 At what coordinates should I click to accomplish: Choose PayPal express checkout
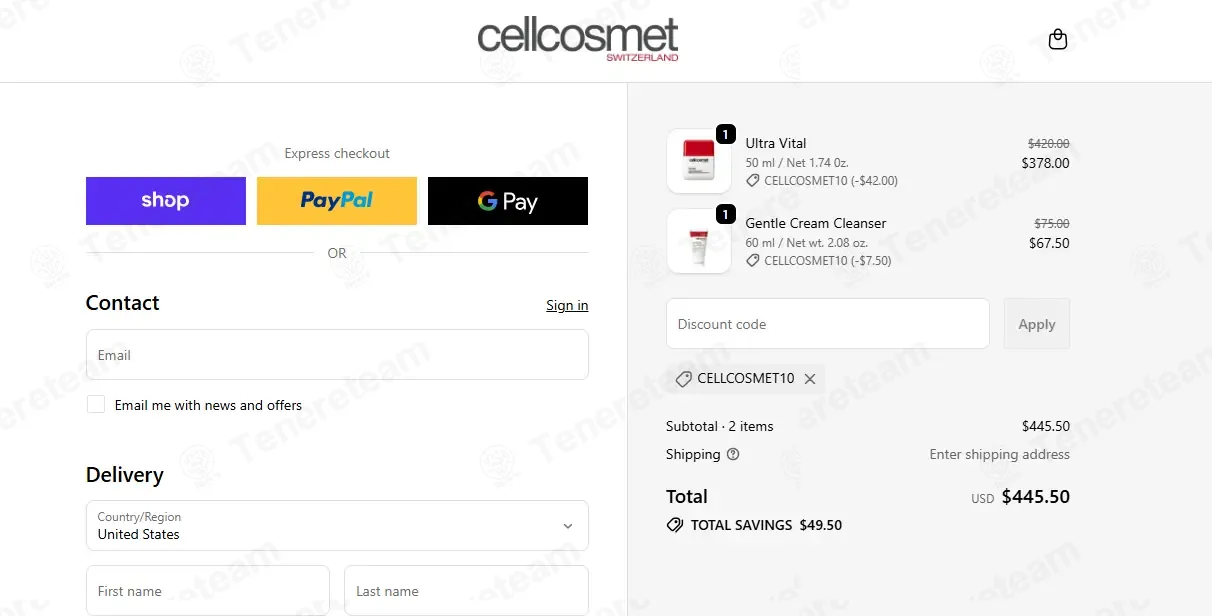pos(337,201)
